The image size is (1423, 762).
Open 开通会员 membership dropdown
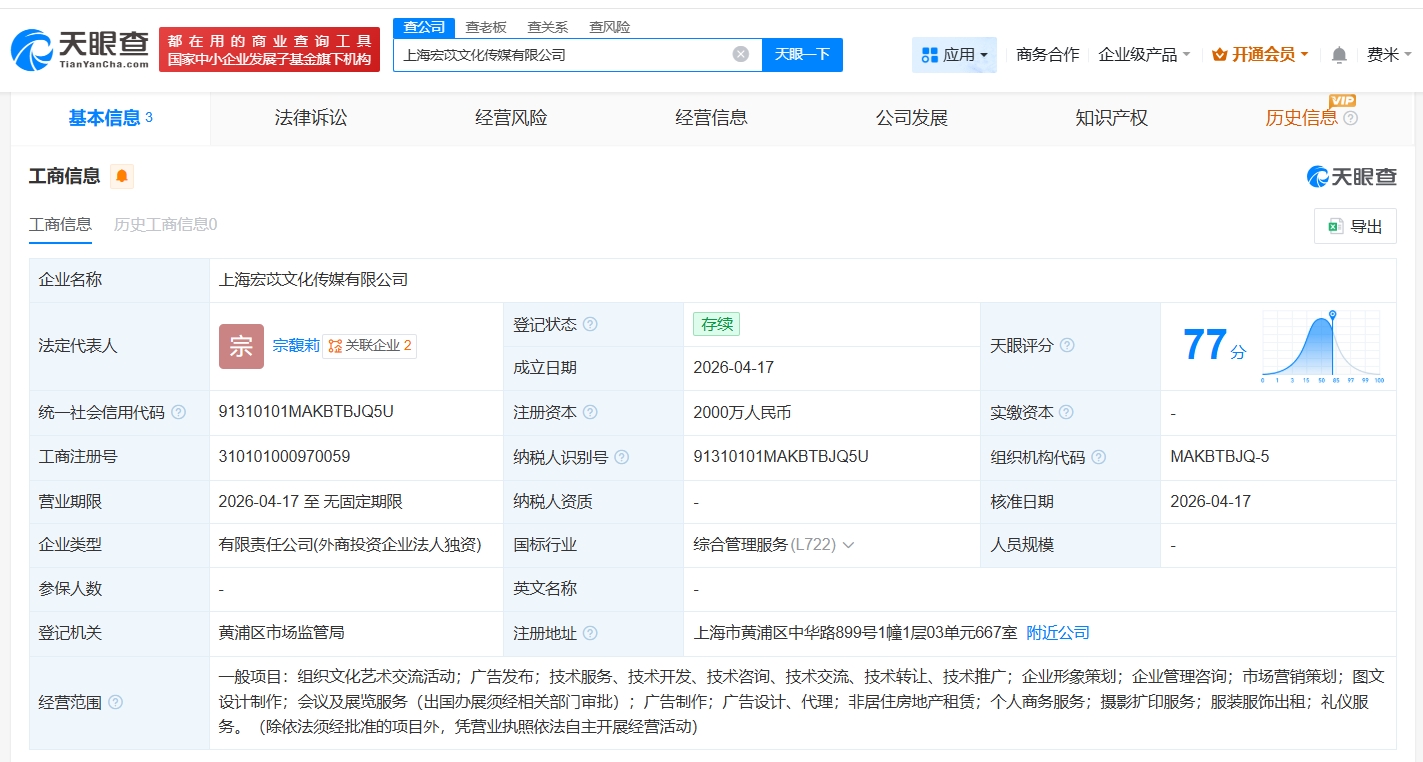coord(1259,55)
